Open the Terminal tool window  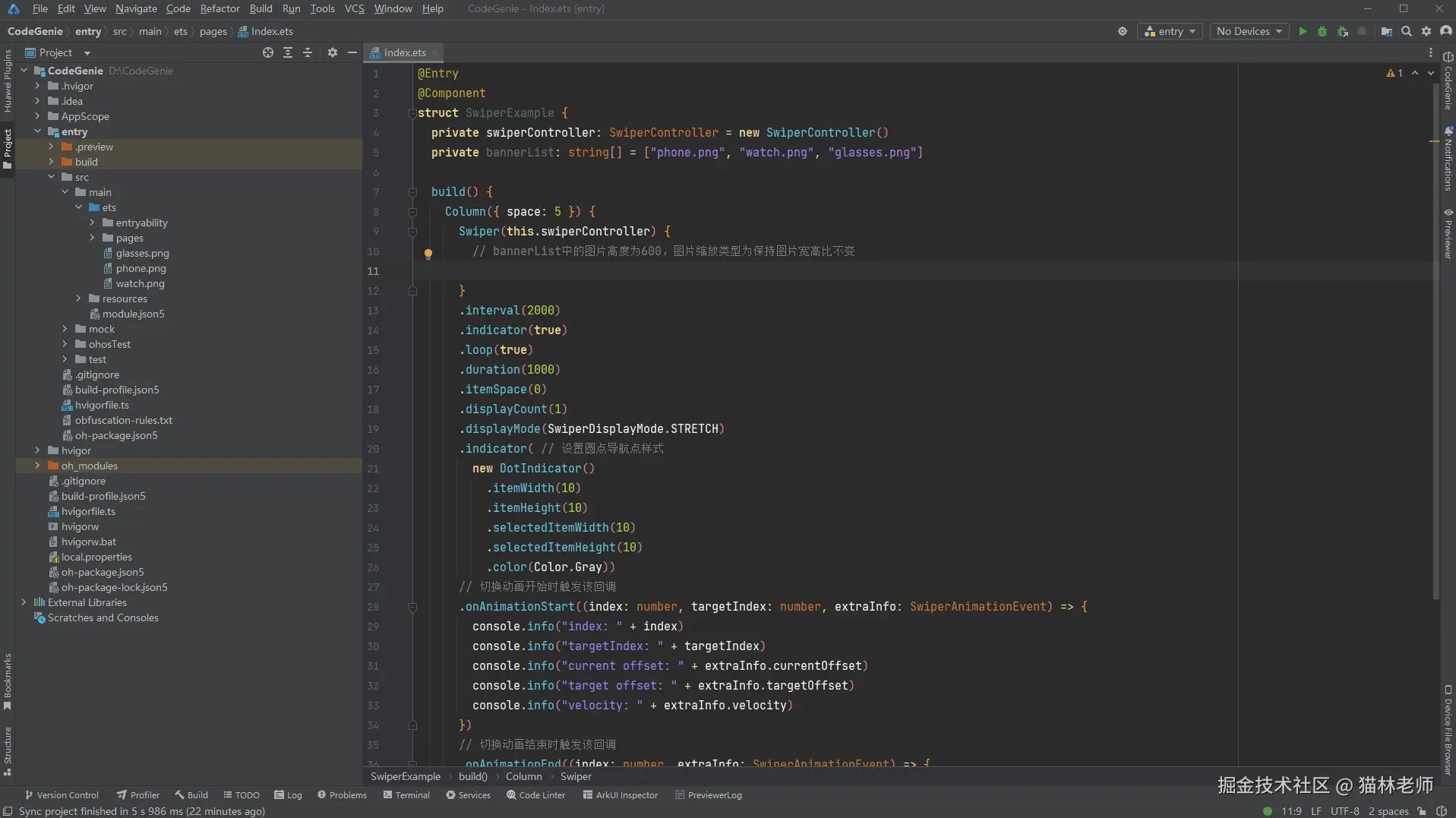[406, 795]
